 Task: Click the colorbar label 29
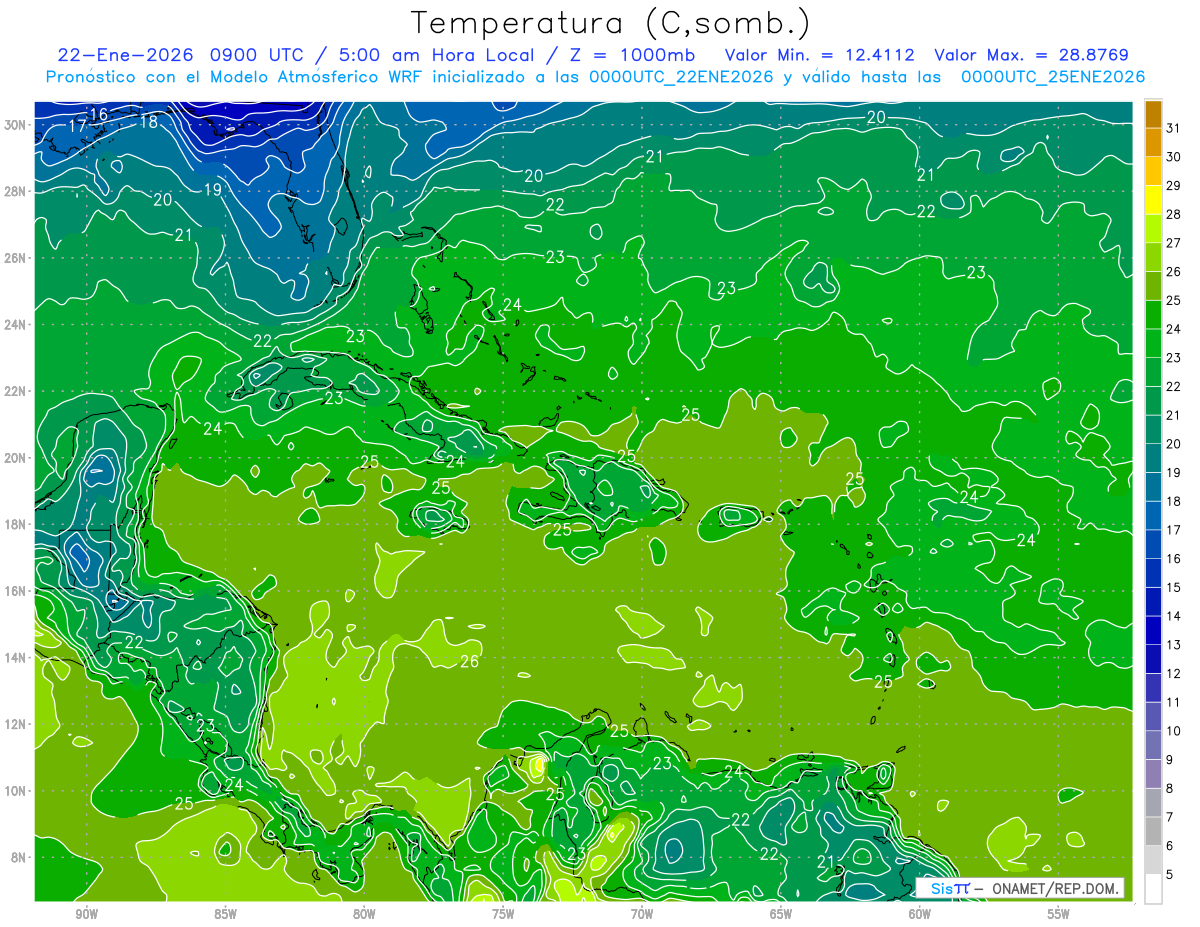(1174, 186)
